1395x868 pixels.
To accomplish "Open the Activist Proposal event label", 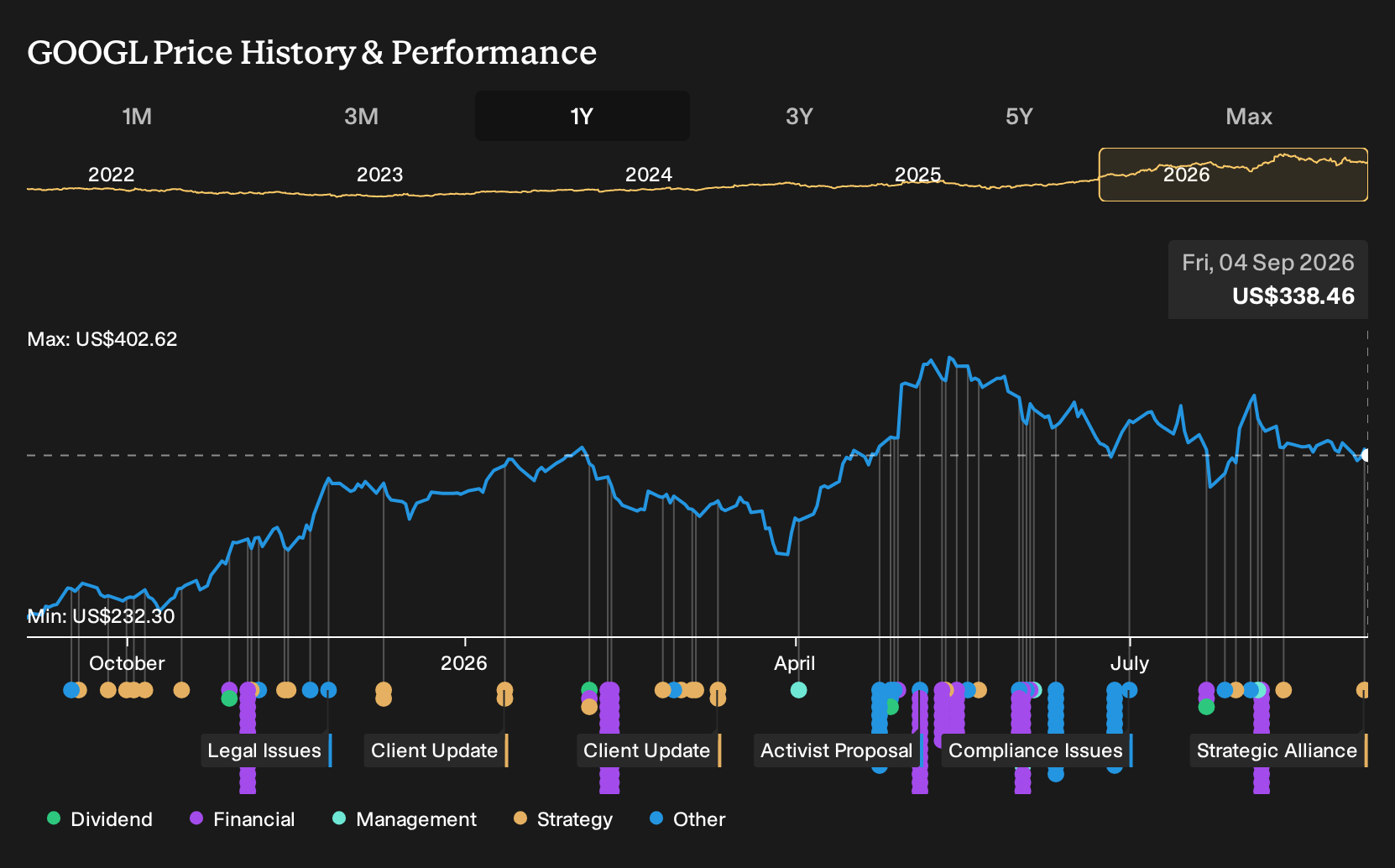I will (837, 750).
